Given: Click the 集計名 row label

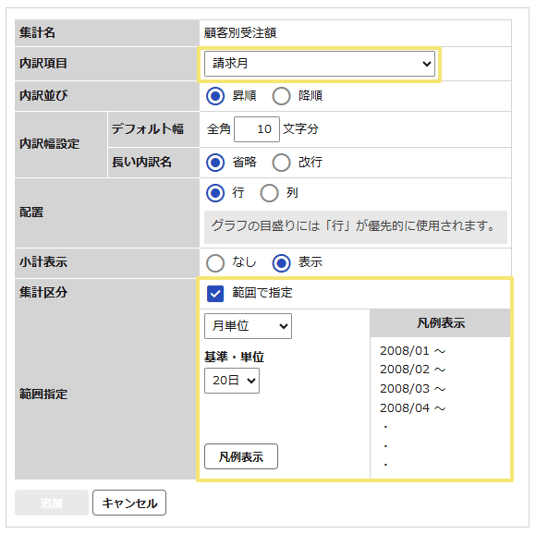Looking at the screenshot, I should (x=37, y=33).
